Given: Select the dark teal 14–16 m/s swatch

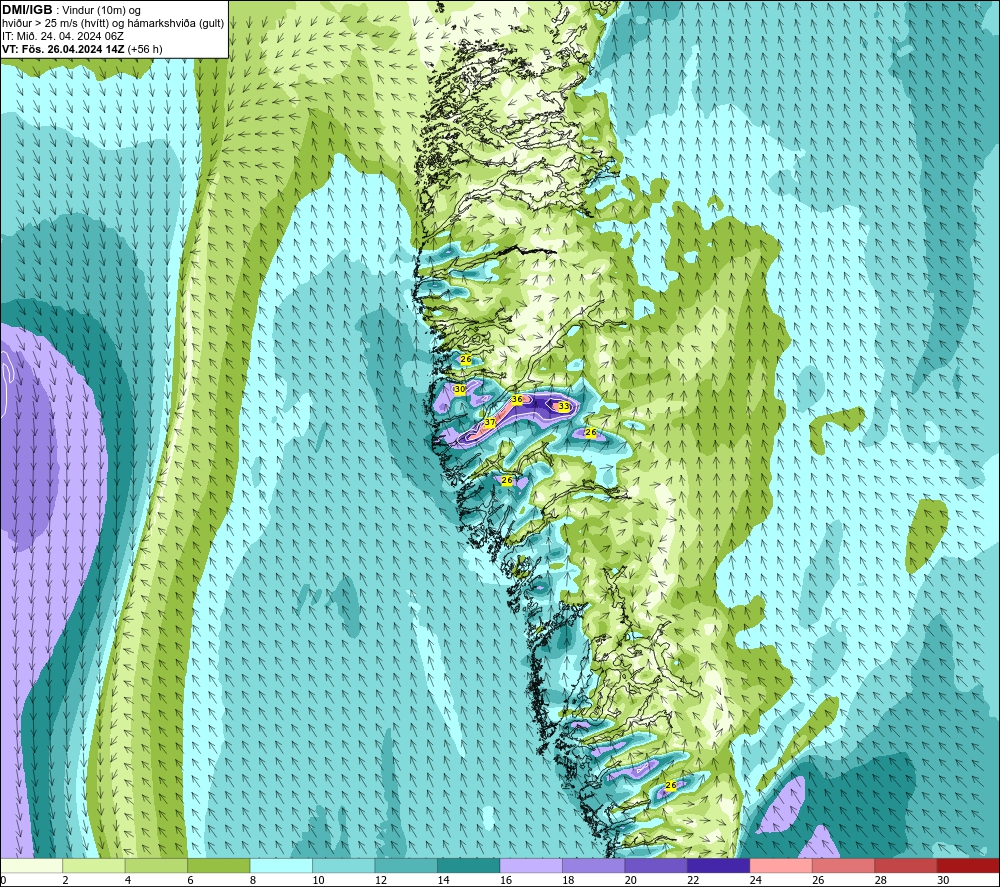Looking at the screenshot, I should point(469,866).
